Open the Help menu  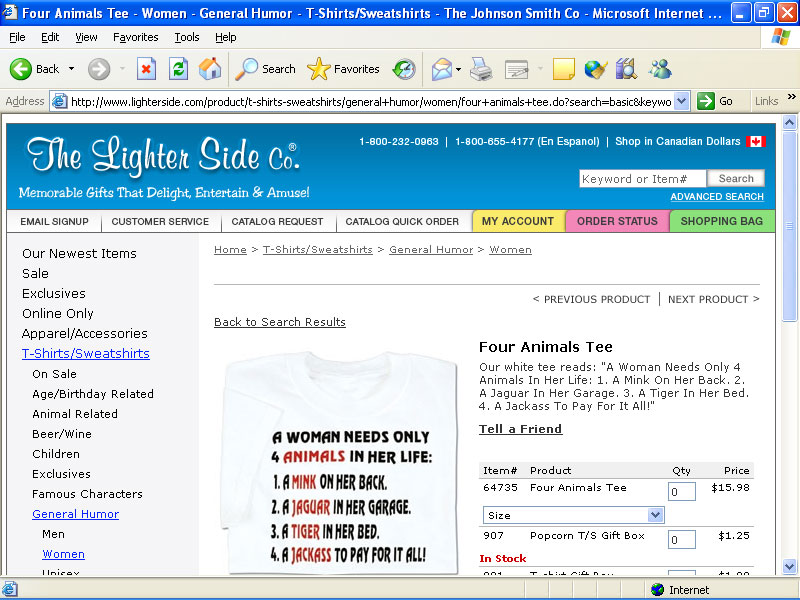point(226,37)
